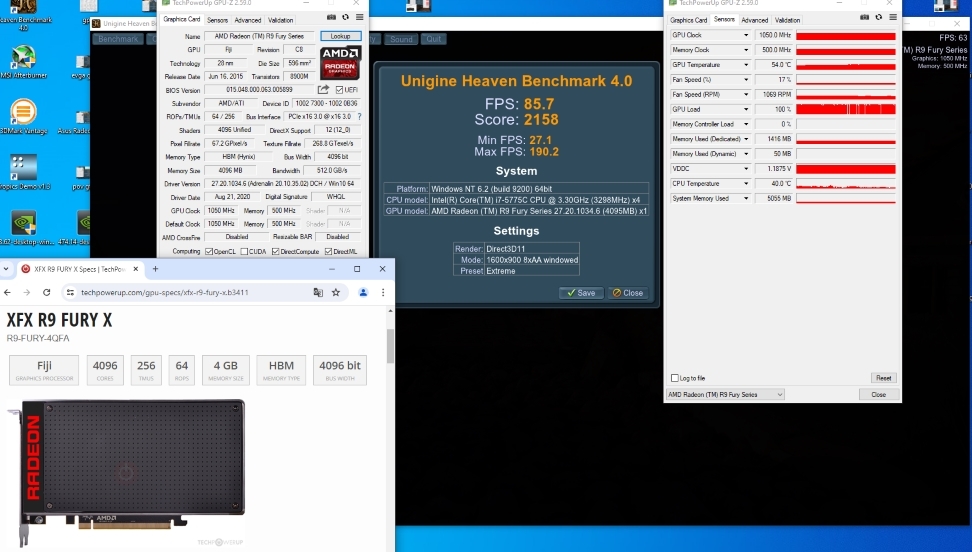Click Close button in GPU-Z Sensors window
Screen dimensions: 972x552
[x=878, y=394]
